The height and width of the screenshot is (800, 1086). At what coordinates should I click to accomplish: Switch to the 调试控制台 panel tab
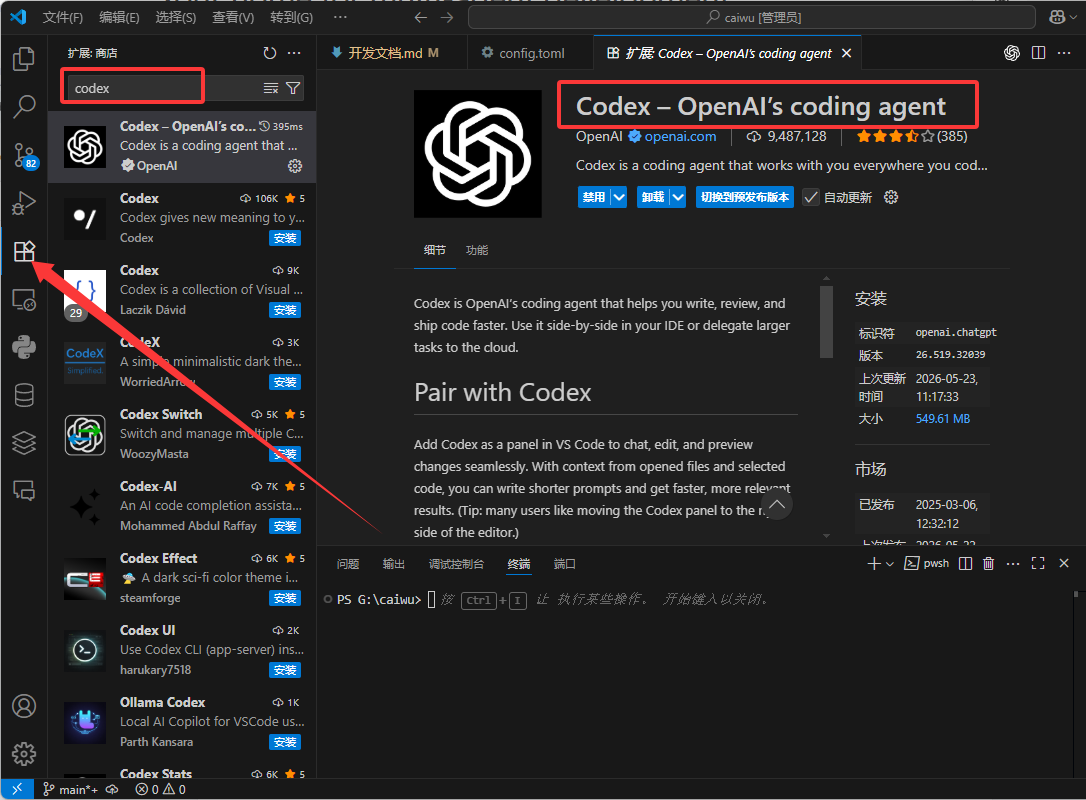pyautogui.click(x=456, y=564)
